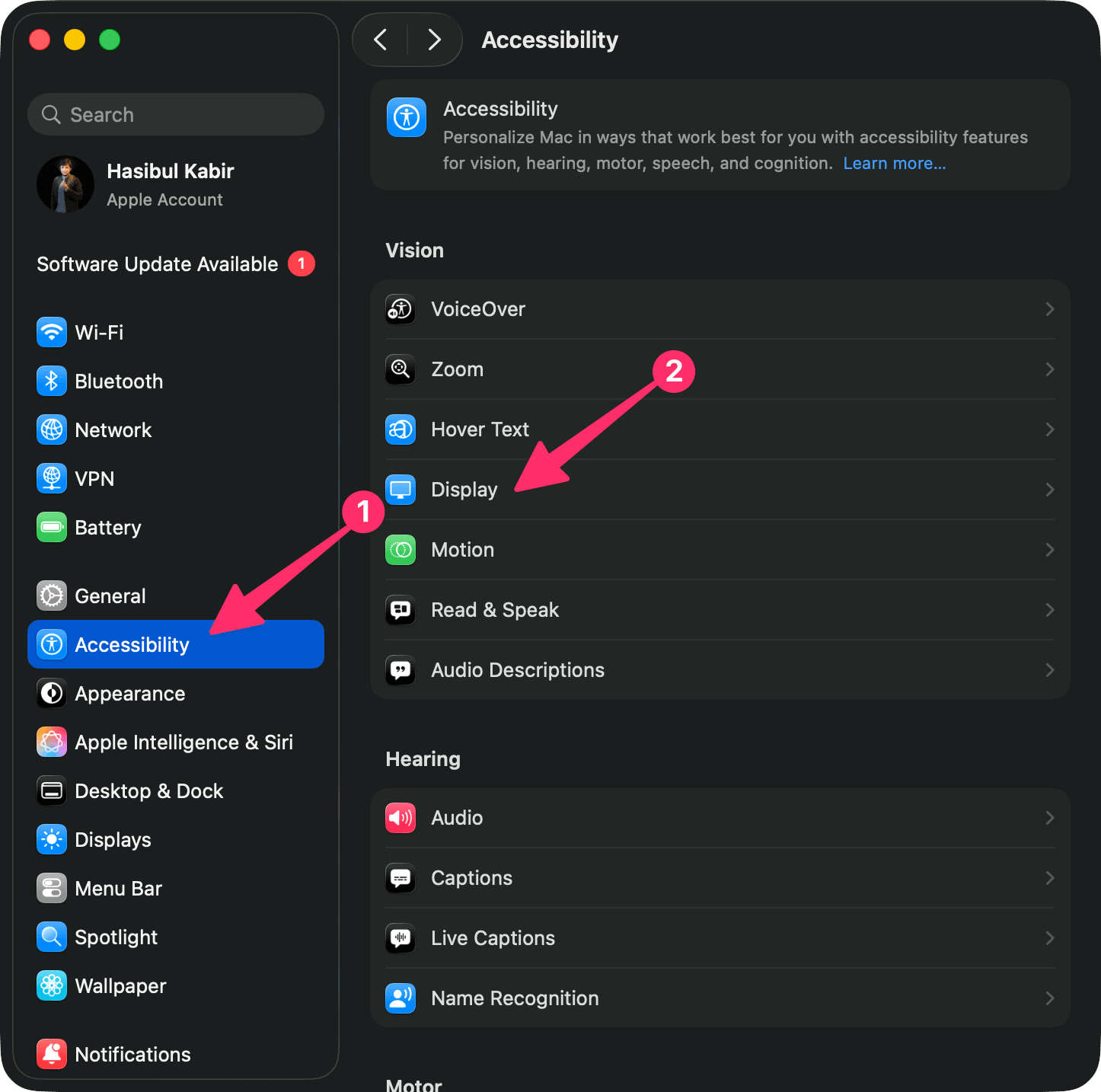Click the profile picture thumbnail

[x=65, y=184]
